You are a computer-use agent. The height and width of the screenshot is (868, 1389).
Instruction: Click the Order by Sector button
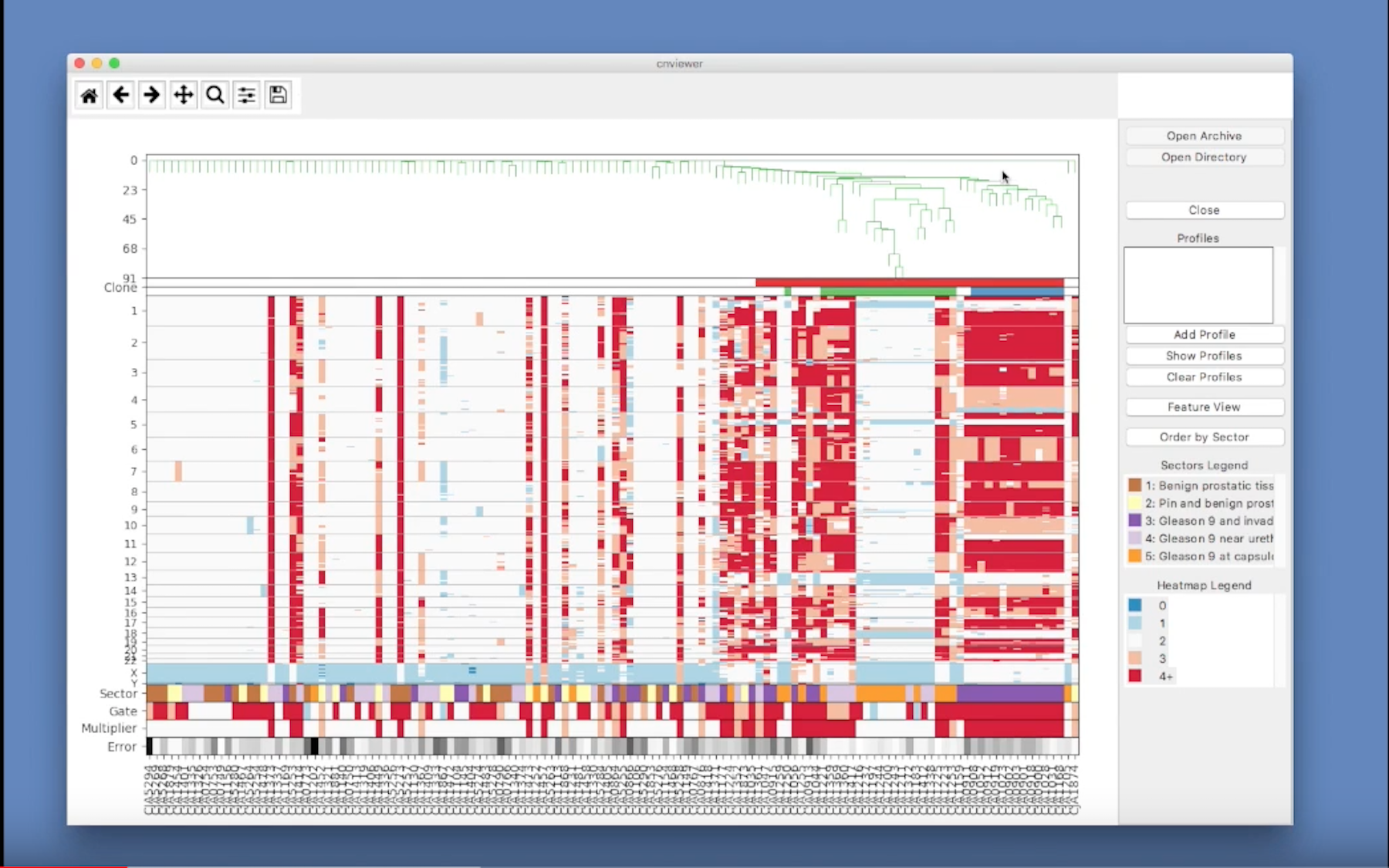(1205, 437)
